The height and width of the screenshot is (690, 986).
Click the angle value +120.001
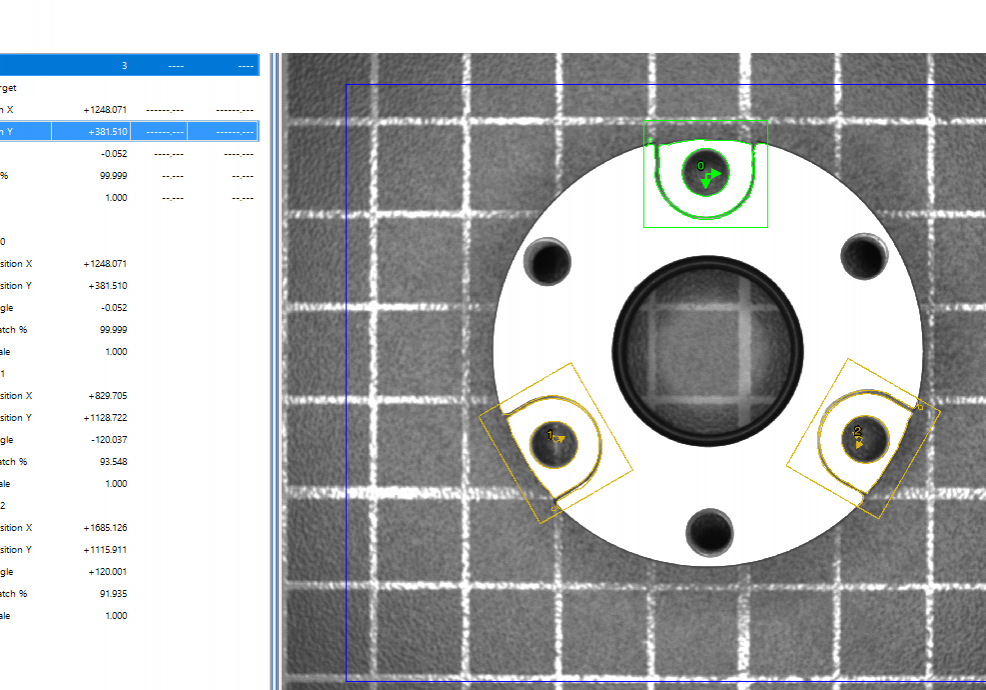coord(107,572)
